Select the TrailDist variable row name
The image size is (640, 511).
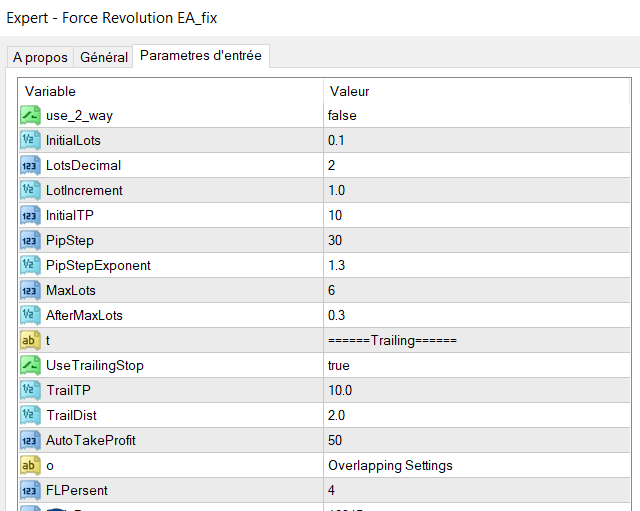(x=71, y=415)
